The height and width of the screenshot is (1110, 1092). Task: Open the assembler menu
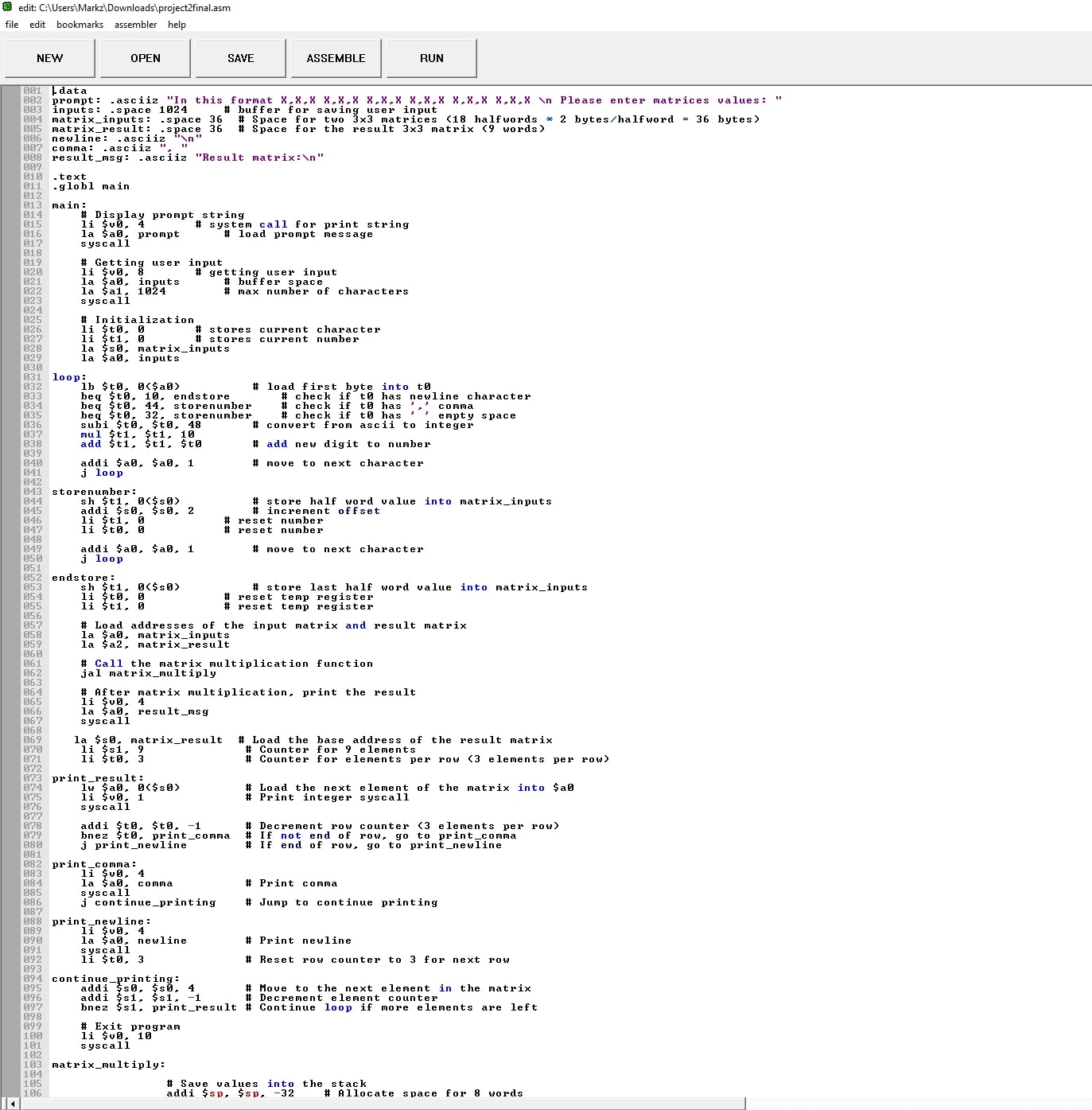click(135, 25)
